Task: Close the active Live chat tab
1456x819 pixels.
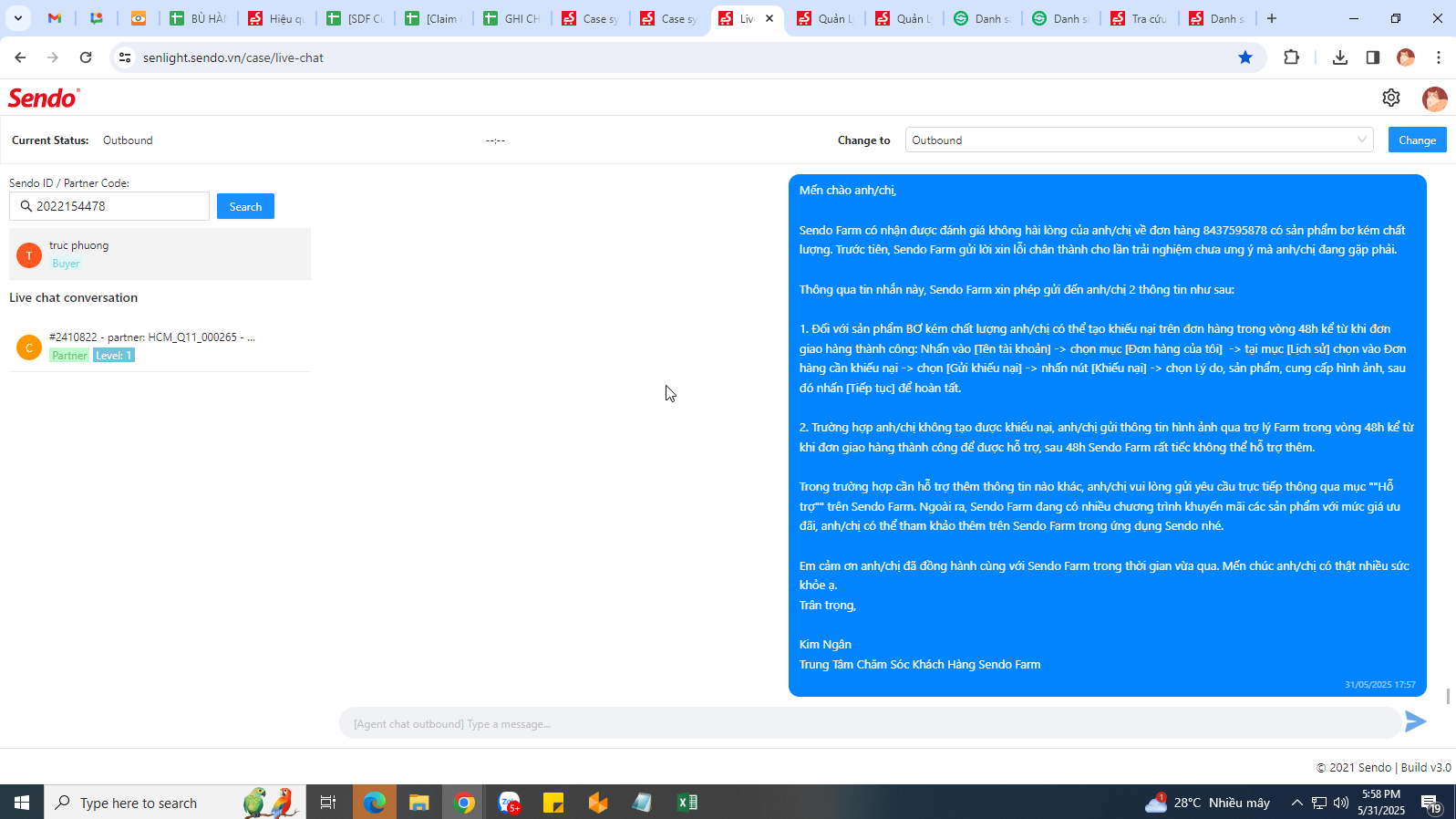Action: pyautogui.click(x=769, y=18)
